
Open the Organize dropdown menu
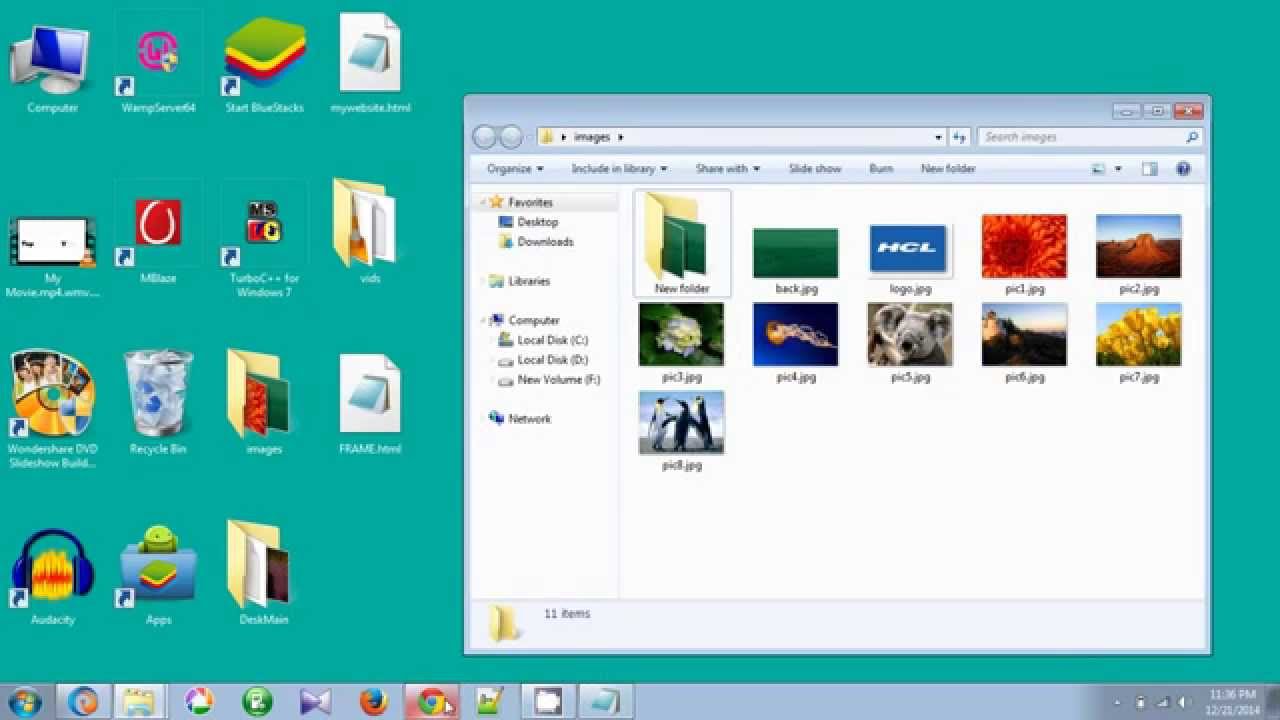(515, 169)
